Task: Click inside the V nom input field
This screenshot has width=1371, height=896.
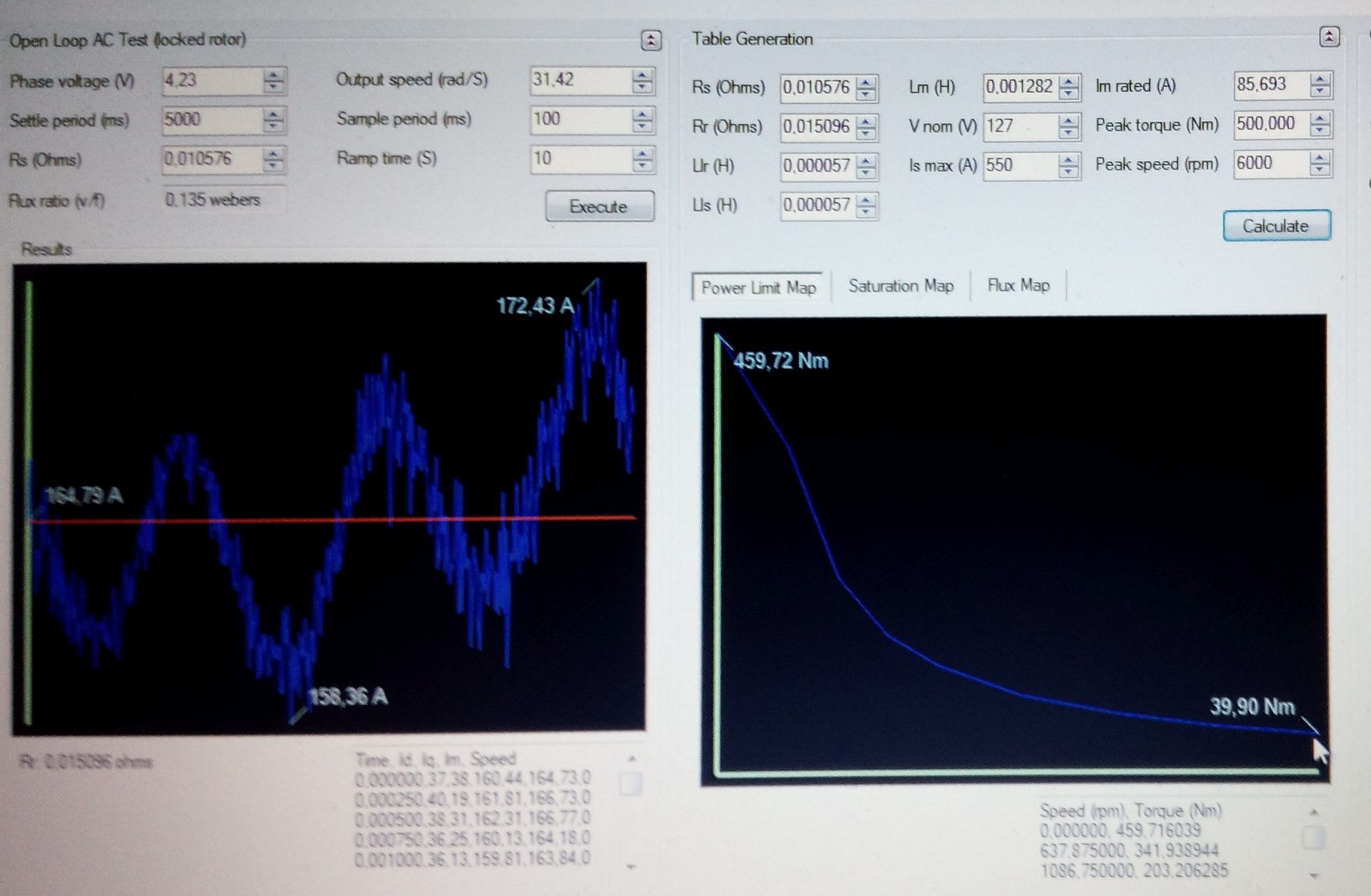Action: pyautogui.click(x=1018, y=126)
